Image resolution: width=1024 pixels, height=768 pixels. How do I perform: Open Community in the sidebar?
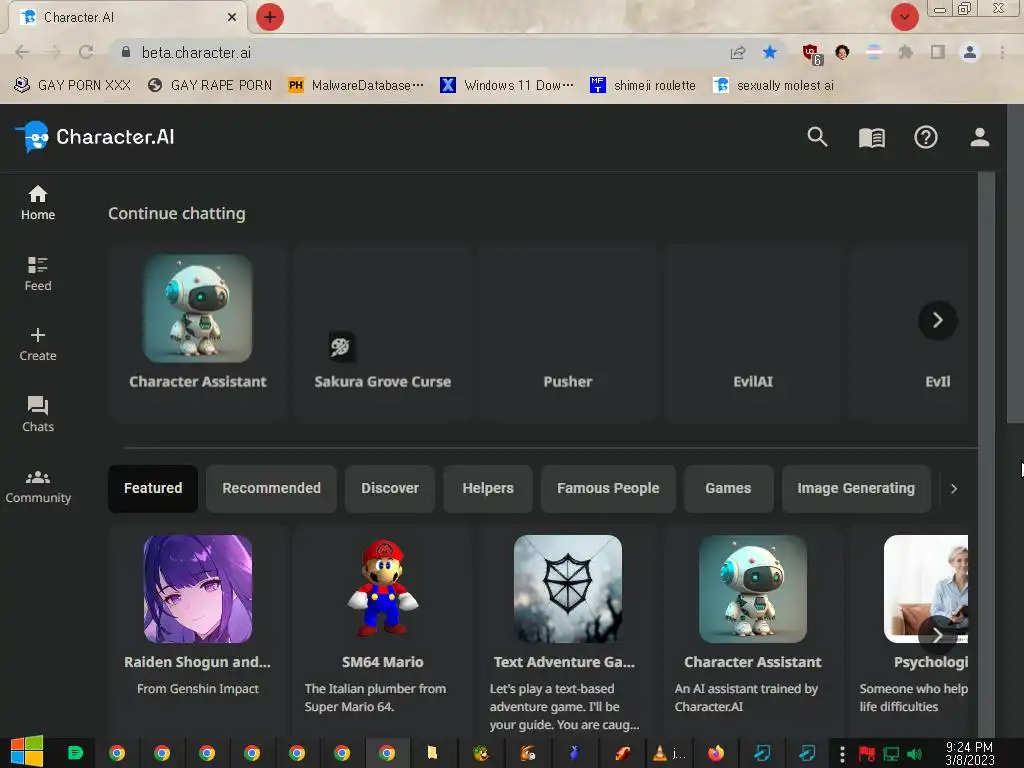point(38,486)
